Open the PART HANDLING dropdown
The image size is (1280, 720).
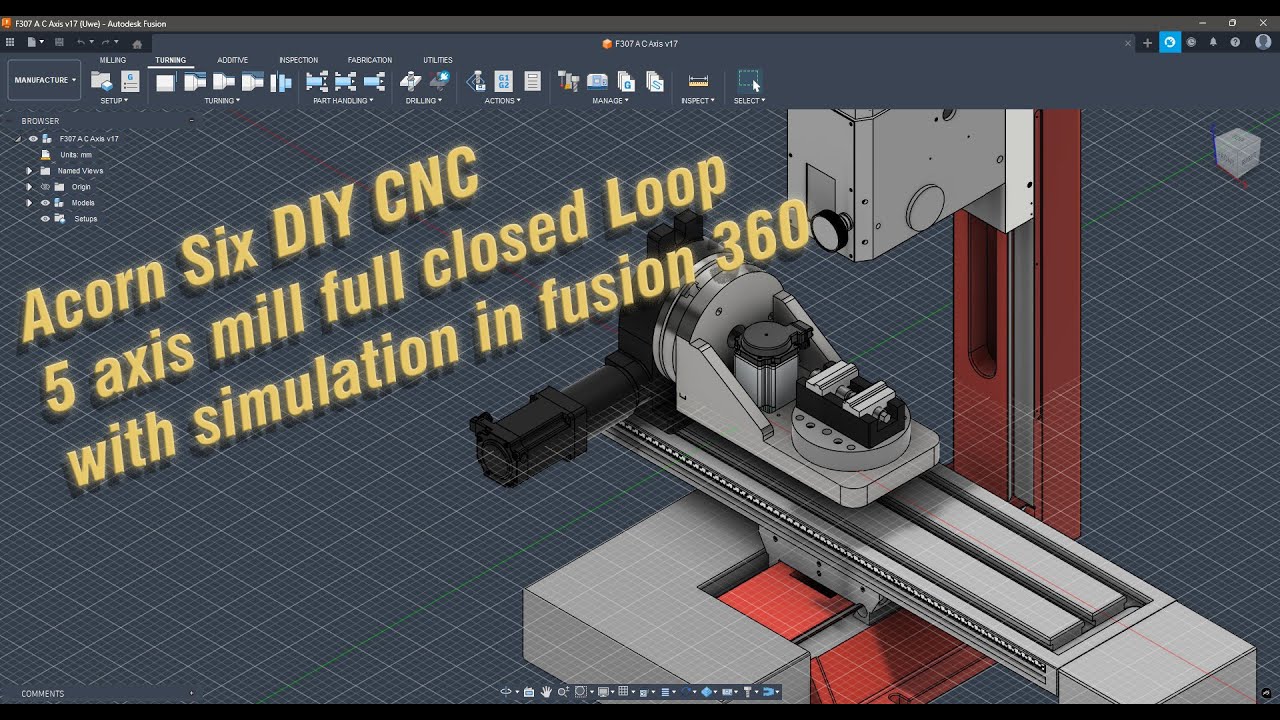343,101
